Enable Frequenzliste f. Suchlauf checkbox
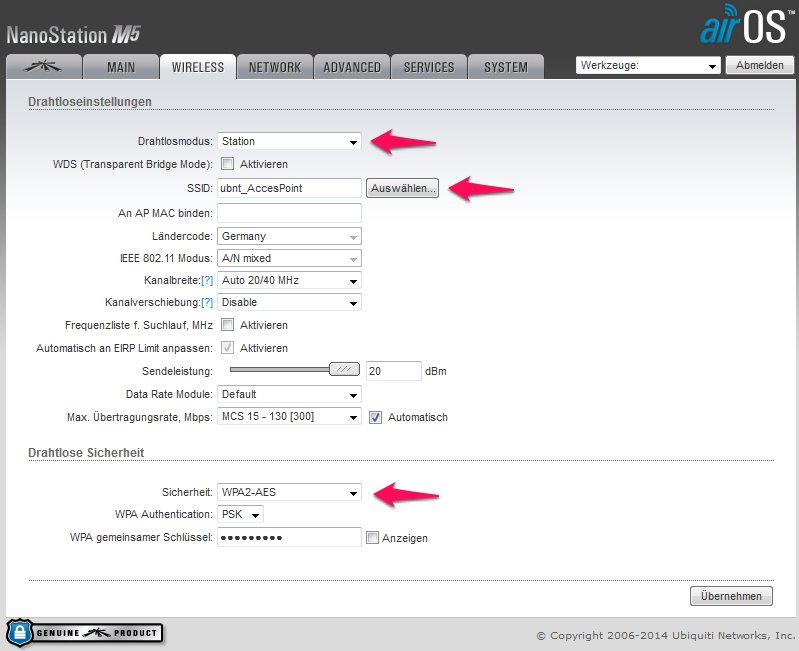This screenshot has height=651, width=799. [x=227, y=324]
